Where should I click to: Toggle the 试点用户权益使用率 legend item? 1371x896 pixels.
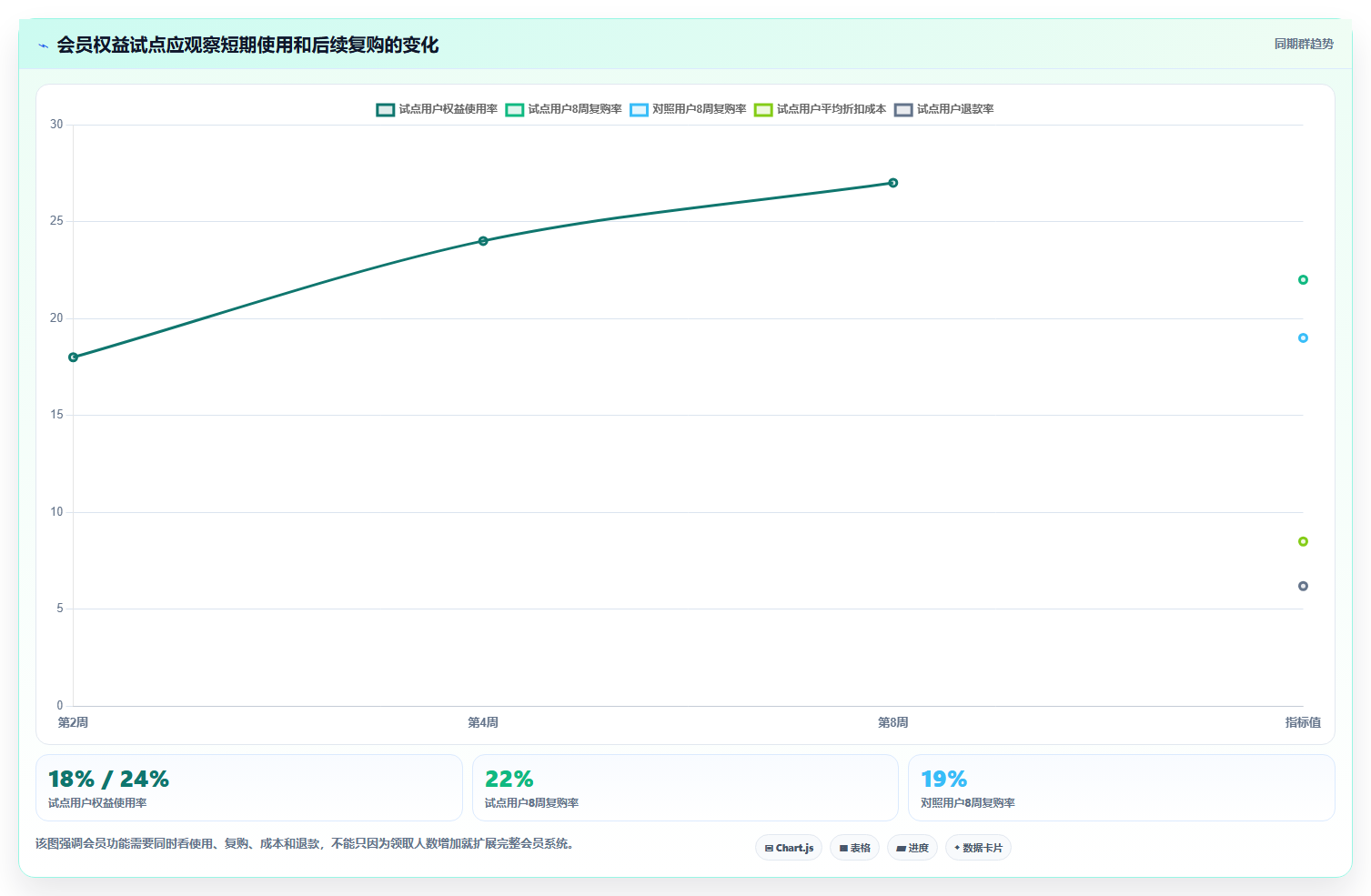[x=437, y=109]
